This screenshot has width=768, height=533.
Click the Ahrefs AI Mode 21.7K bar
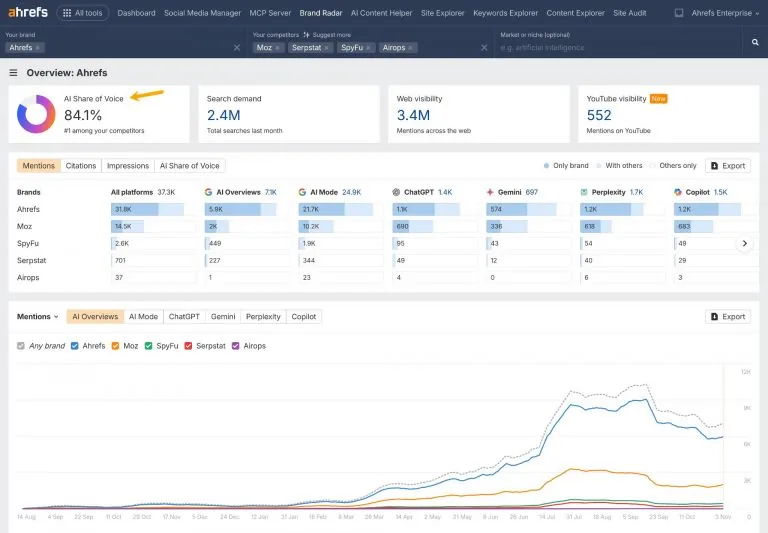(336, 209)
